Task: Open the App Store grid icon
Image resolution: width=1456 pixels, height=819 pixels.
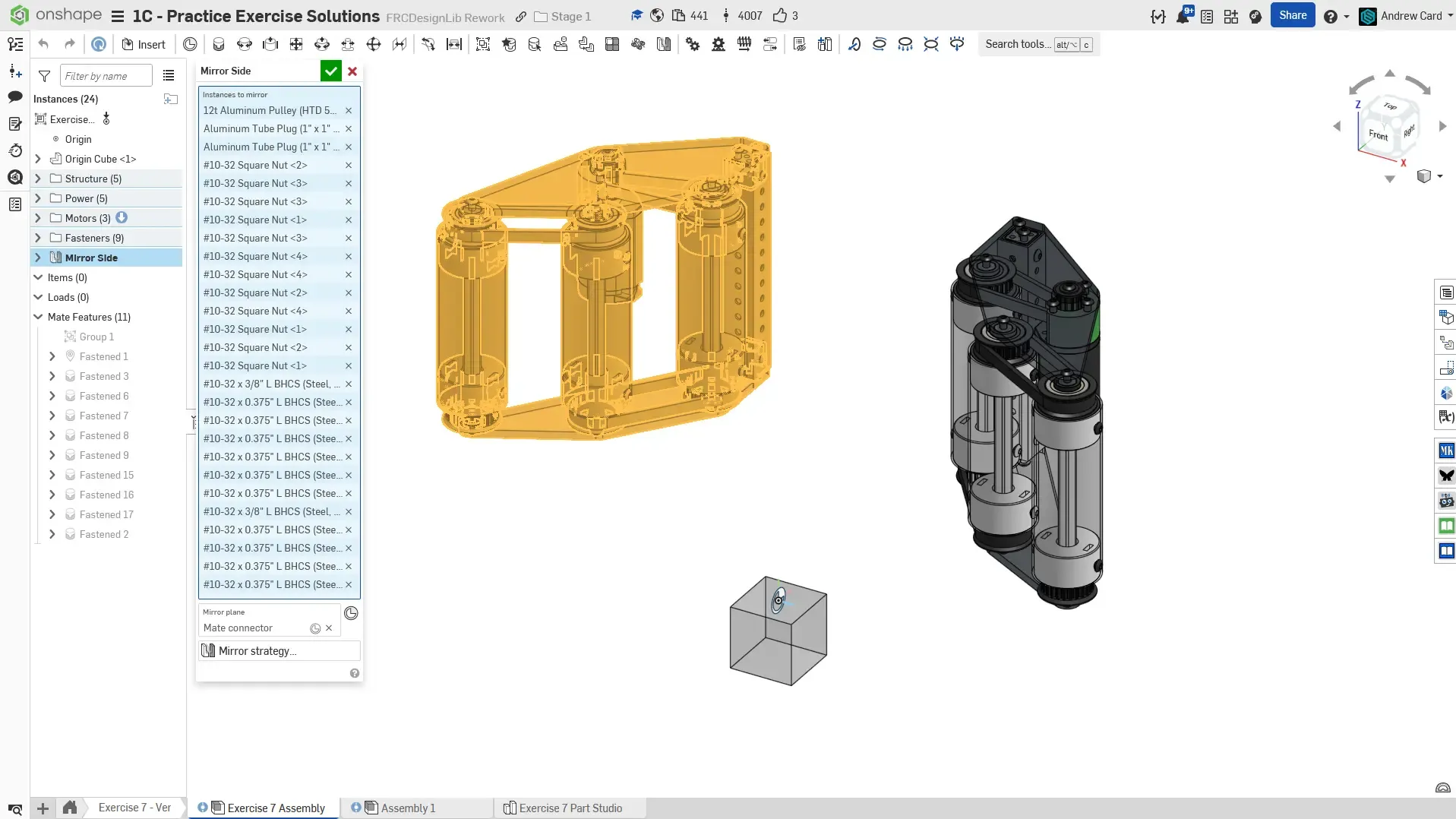Action: (1231, 17)
